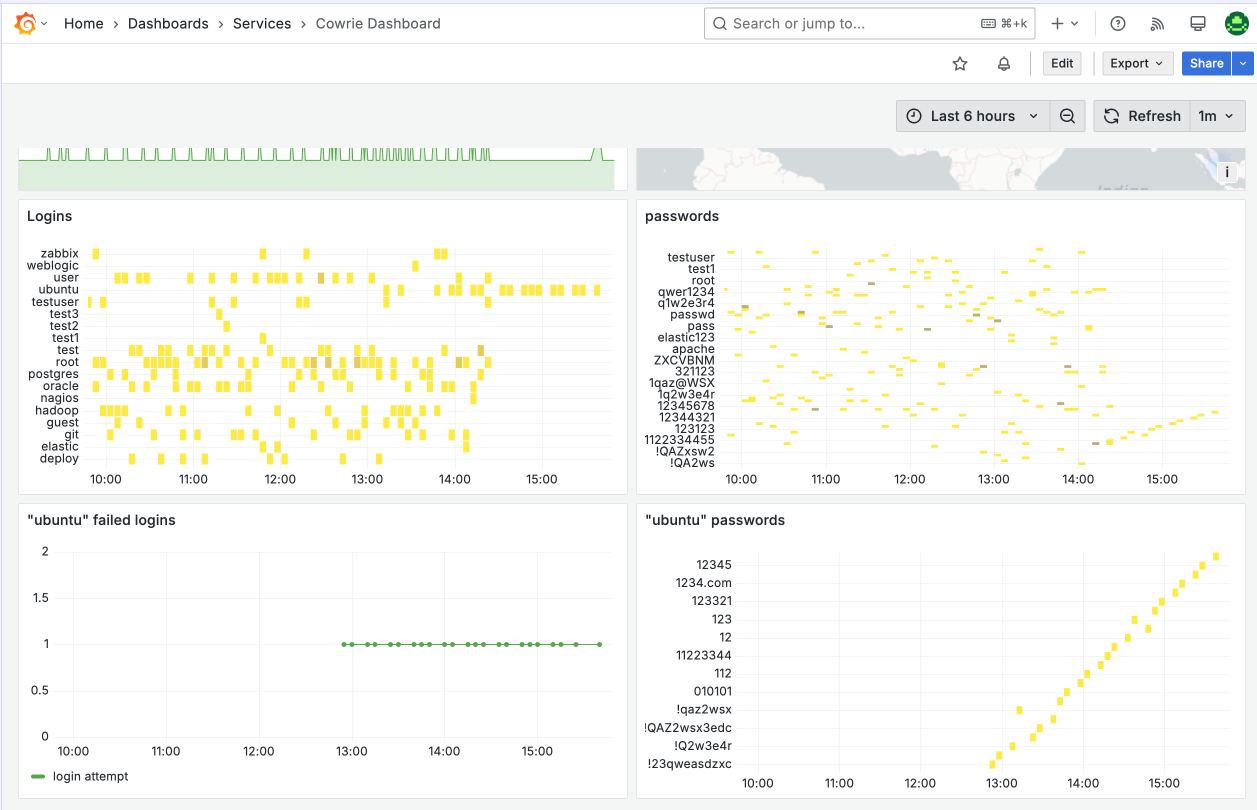Open the 'Last 6 hours' time picker
The width and height of the screenshot is (1257, 810).
tap(973, 116)
